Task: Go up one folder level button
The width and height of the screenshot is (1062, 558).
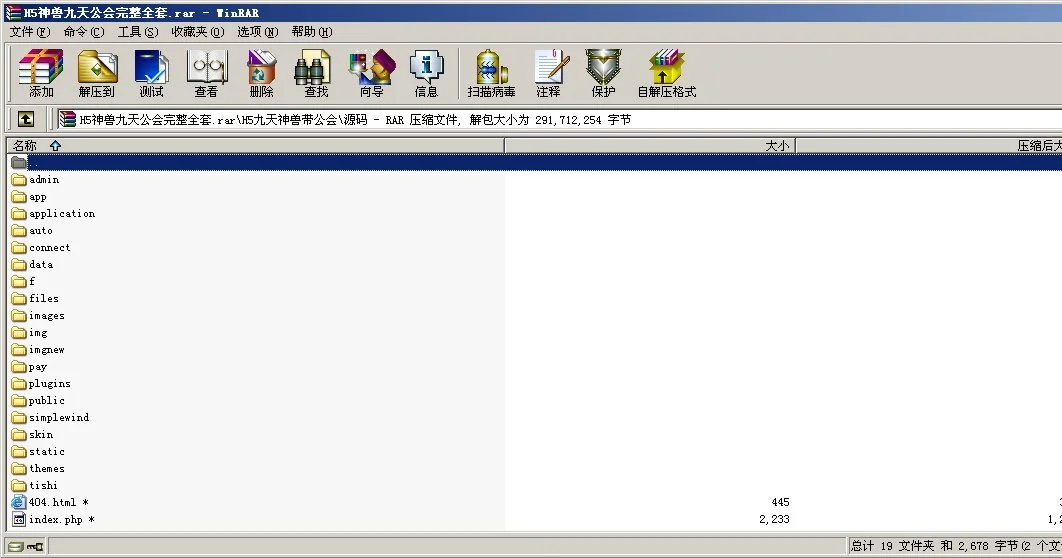Action: pos(26,119)
